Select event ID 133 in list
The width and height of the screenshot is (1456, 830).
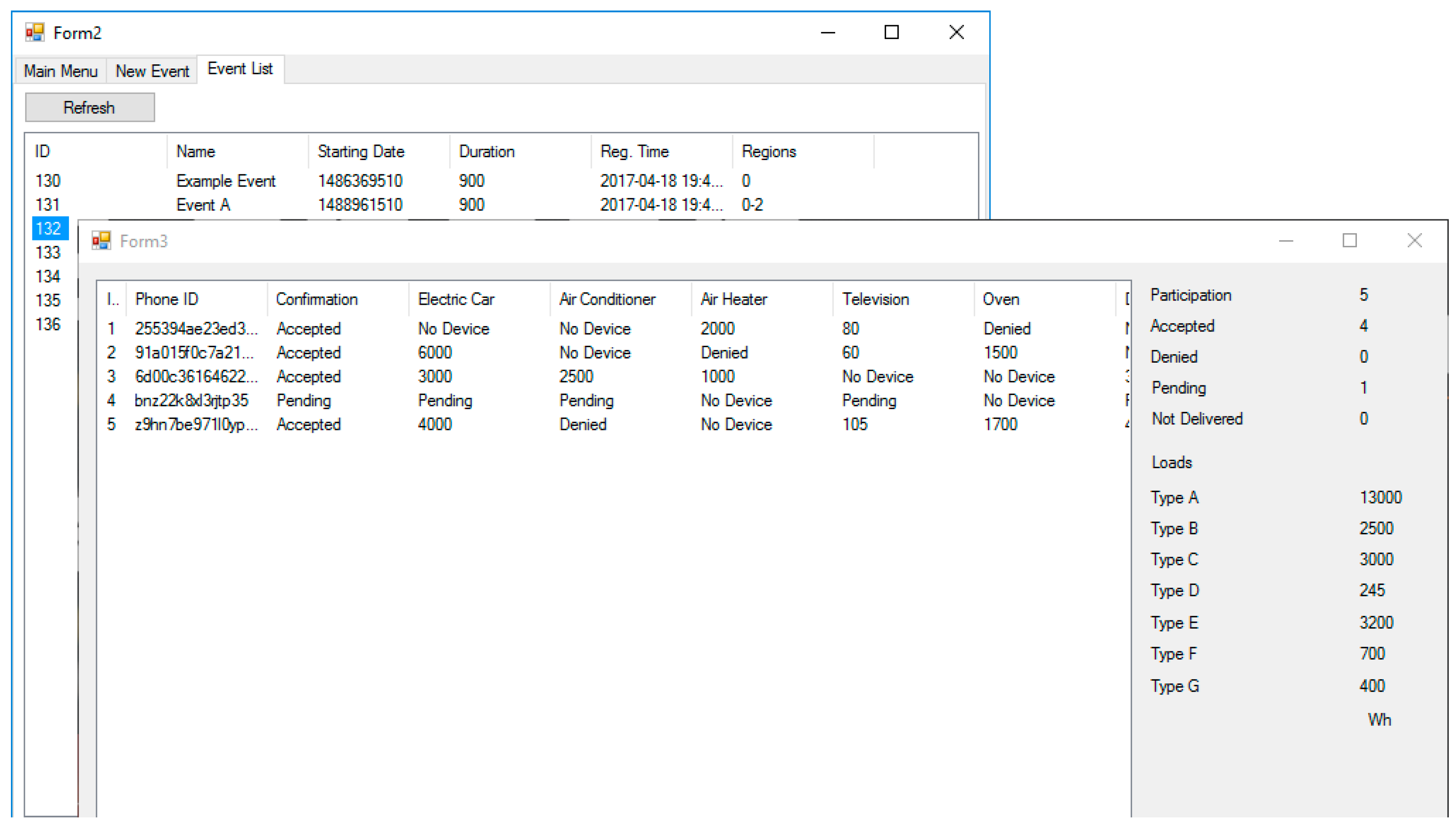coord(48,253)
